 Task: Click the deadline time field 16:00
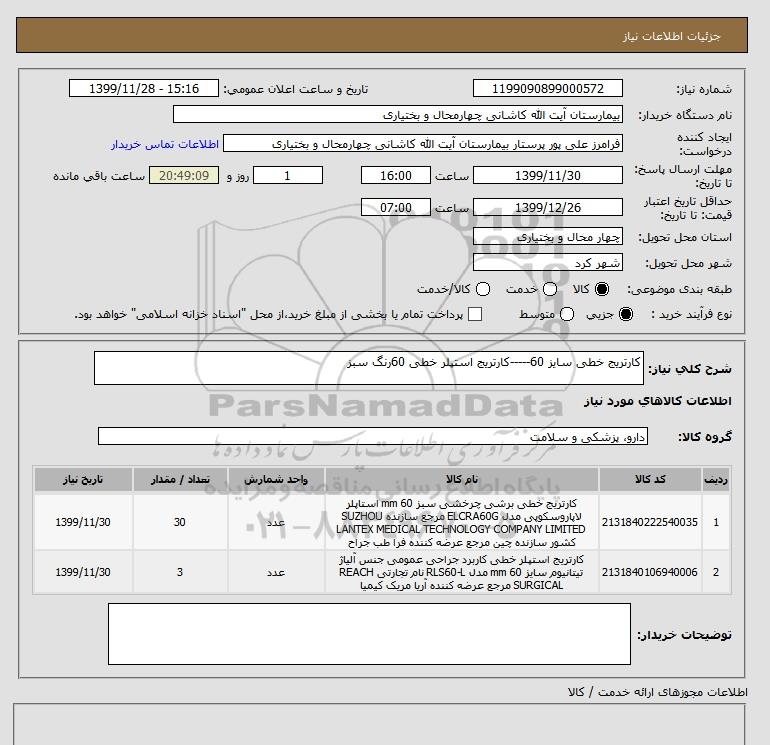point(396,175)
